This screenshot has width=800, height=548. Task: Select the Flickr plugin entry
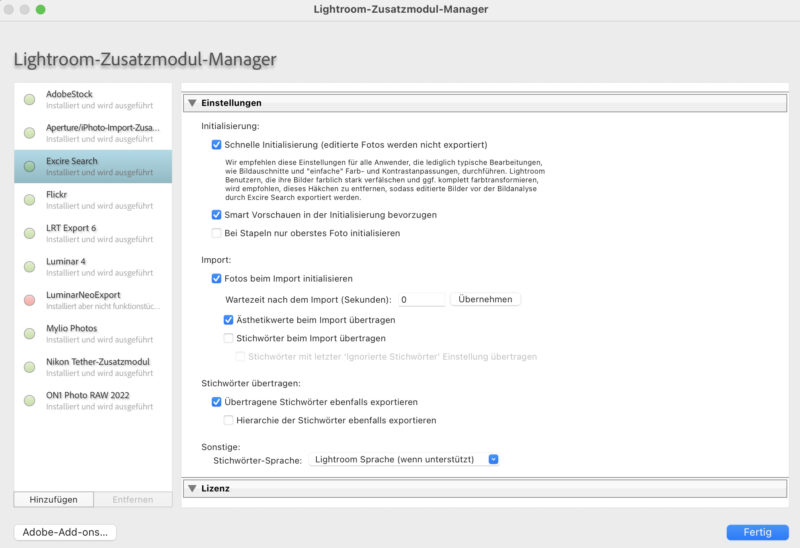coord(93,200)
